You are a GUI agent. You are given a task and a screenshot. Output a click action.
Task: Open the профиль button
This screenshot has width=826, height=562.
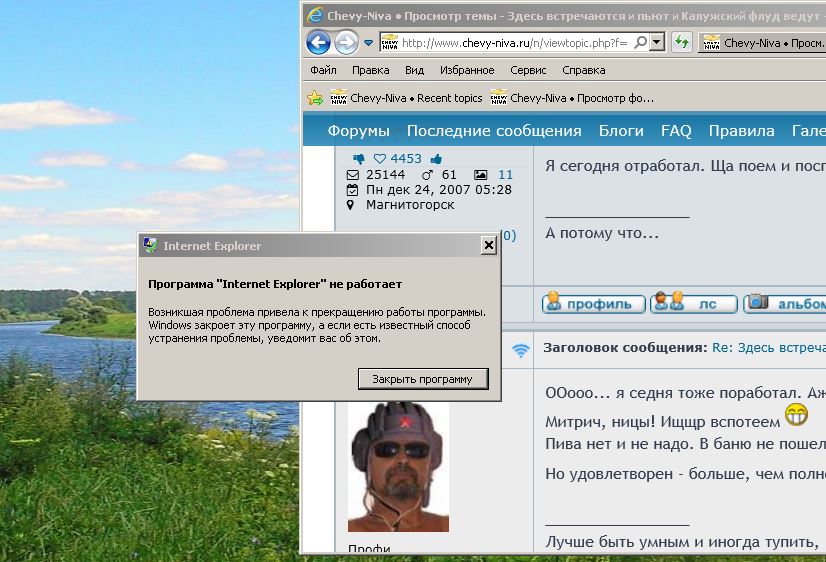(594, 303)
